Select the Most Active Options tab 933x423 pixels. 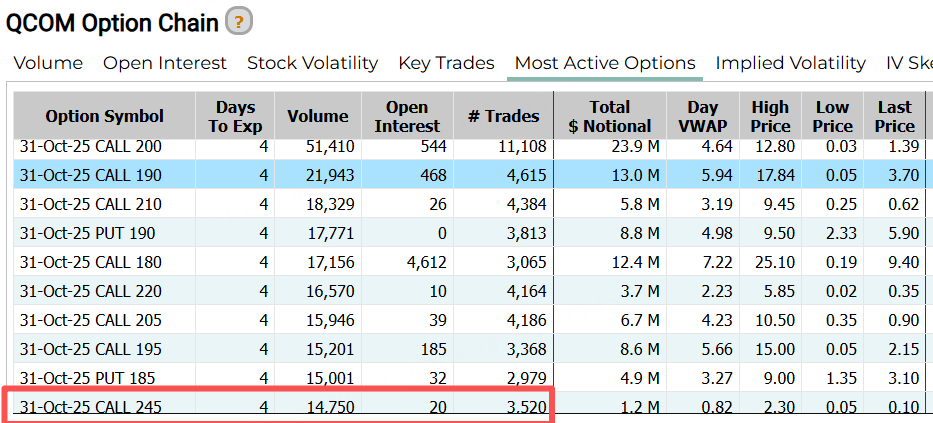(604, 63)
